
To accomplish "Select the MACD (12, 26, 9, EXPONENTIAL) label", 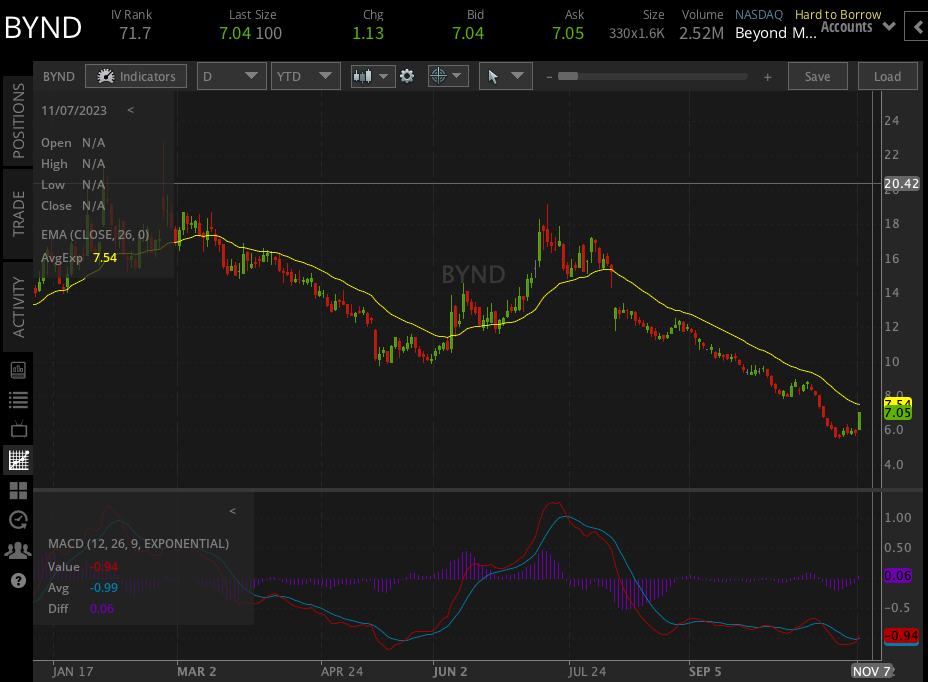I will coord(138,543).
